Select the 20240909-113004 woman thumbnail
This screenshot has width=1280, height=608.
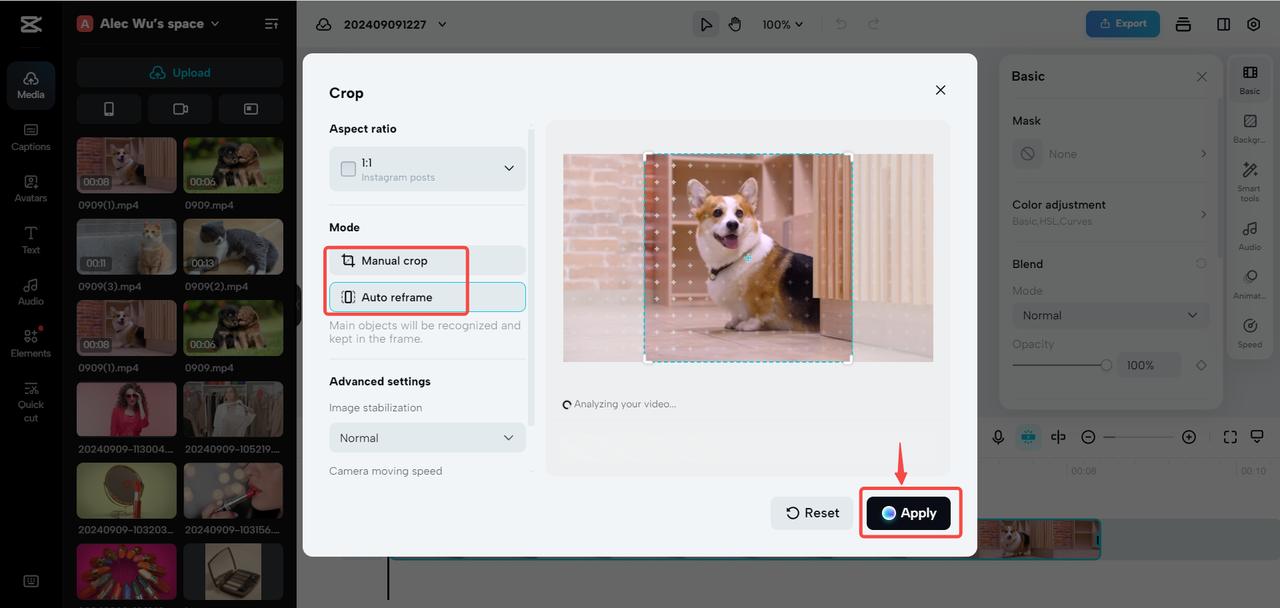click(127, 410)
